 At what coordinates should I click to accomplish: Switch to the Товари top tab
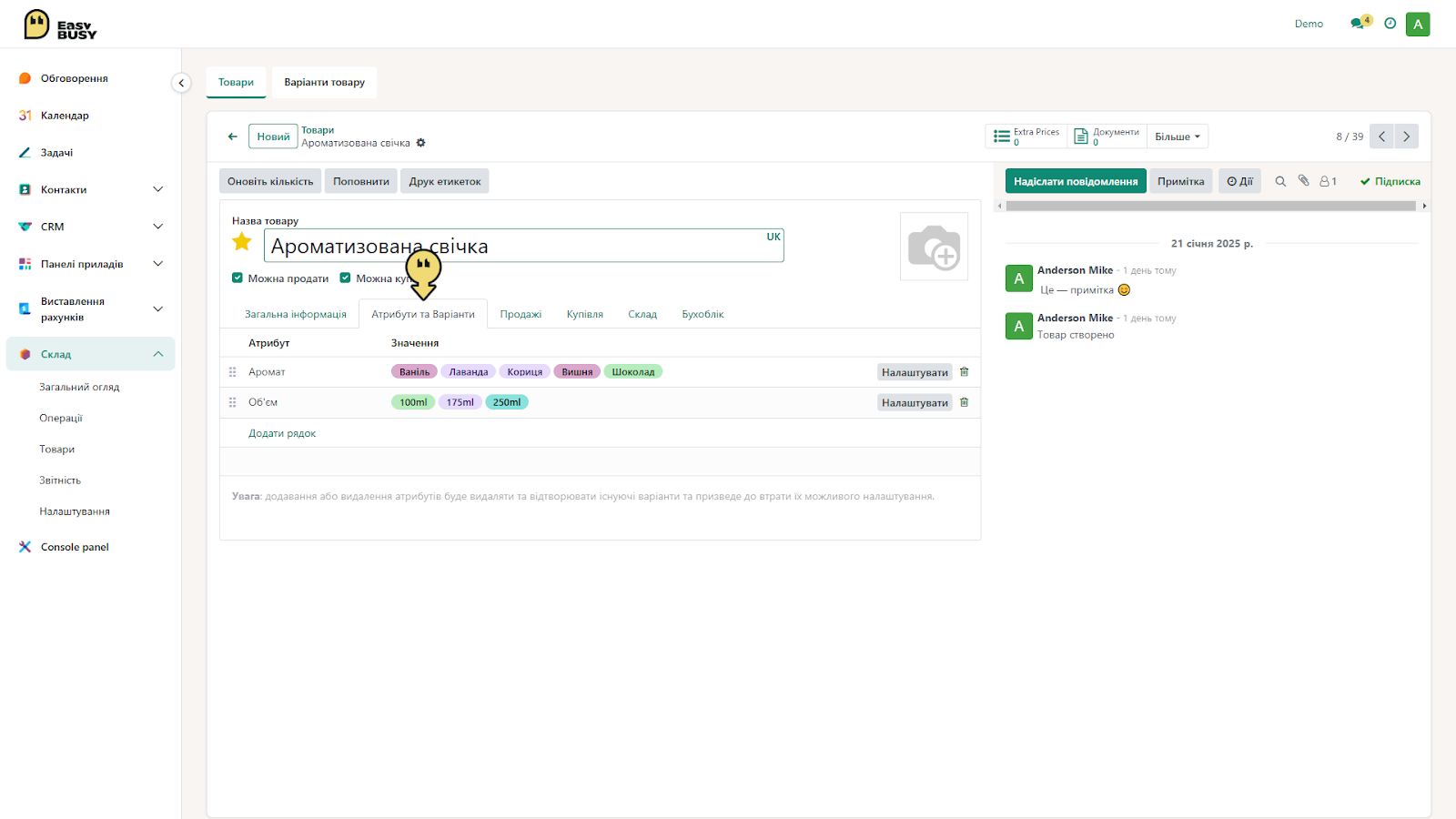pyautogui.click(x=236, y=82)
